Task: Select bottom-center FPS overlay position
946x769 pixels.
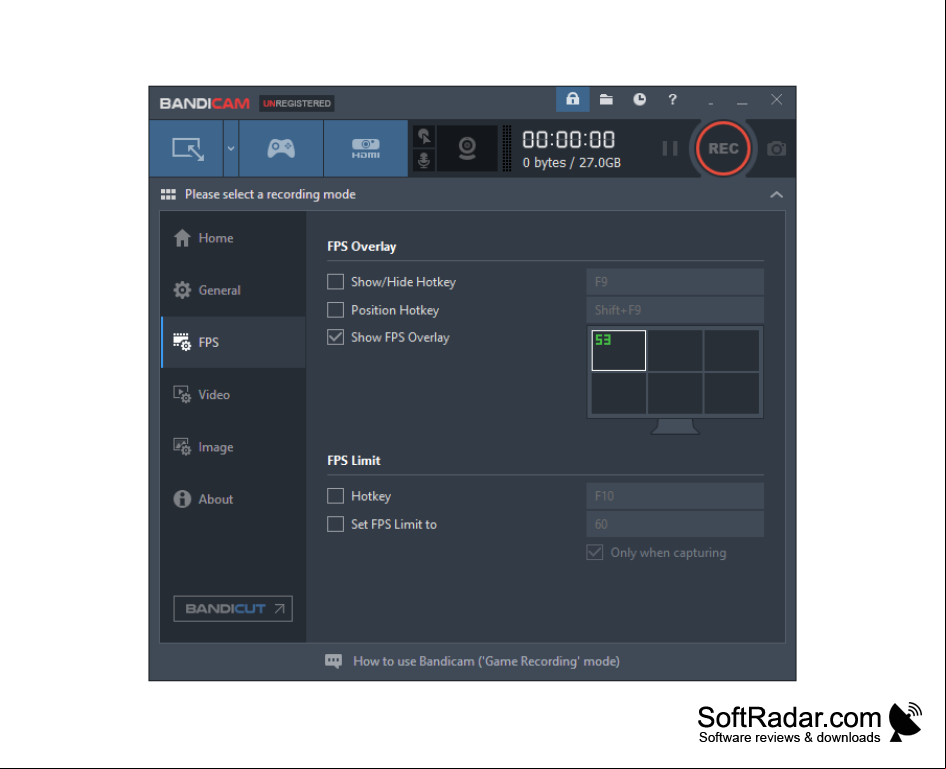Action: tap(675, 393)
